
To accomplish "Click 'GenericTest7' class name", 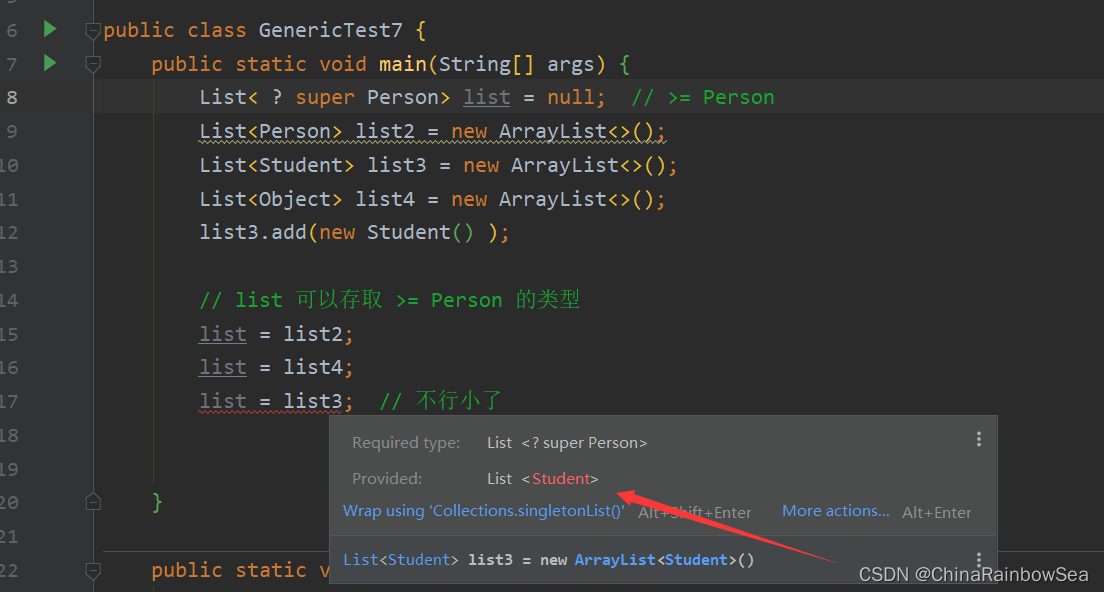I will pos(330,30).
